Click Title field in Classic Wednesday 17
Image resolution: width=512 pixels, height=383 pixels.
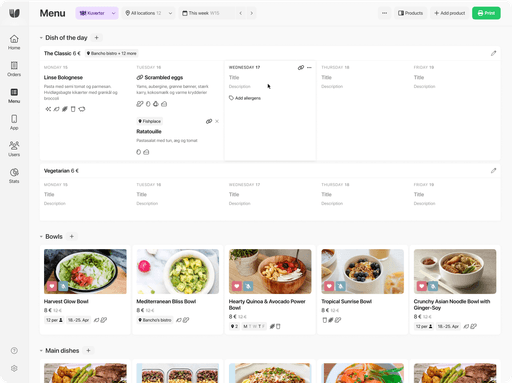234,77
